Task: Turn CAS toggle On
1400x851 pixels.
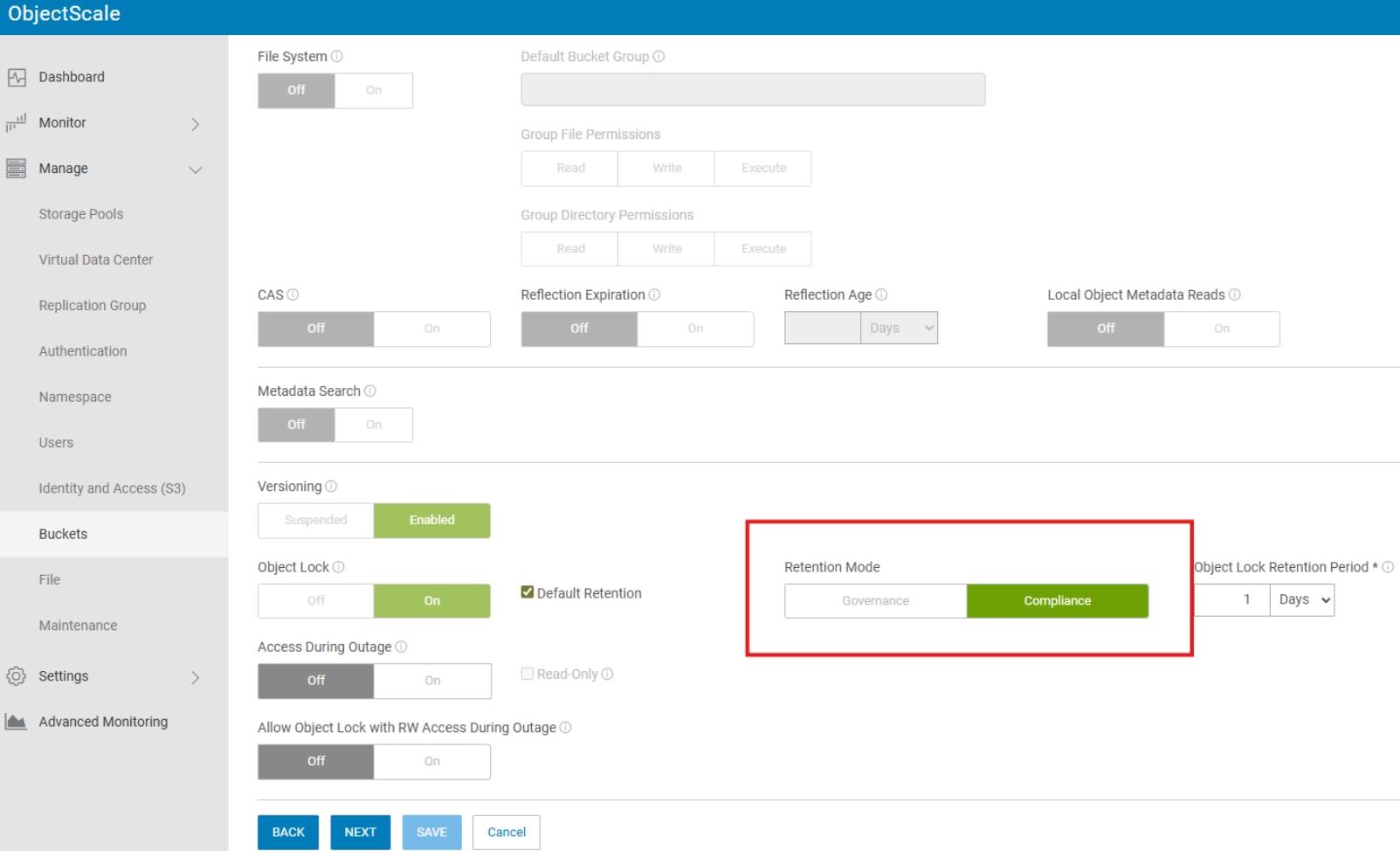Action: point(432,329)
